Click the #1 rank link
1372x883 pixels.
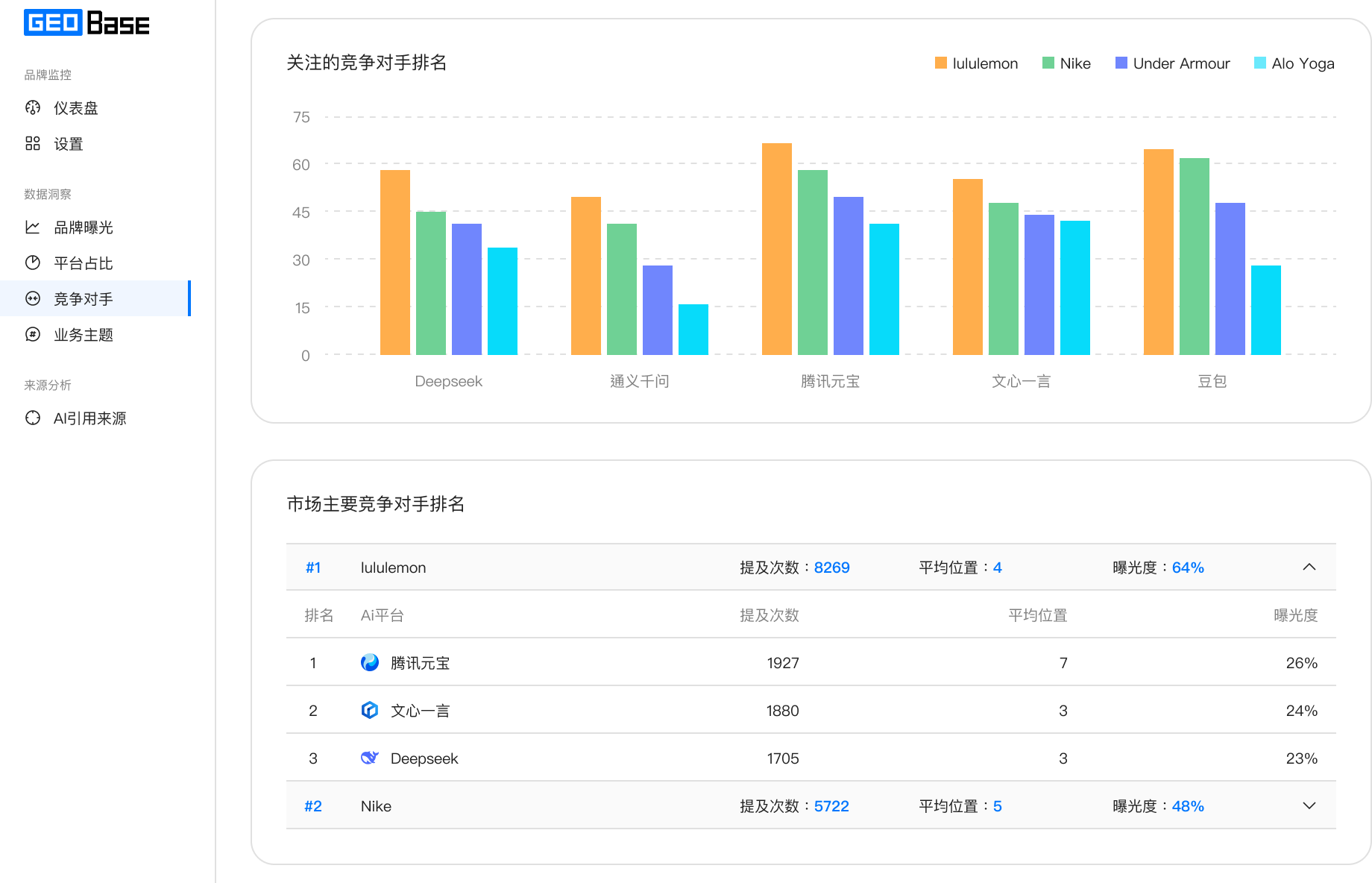point(313,568)
